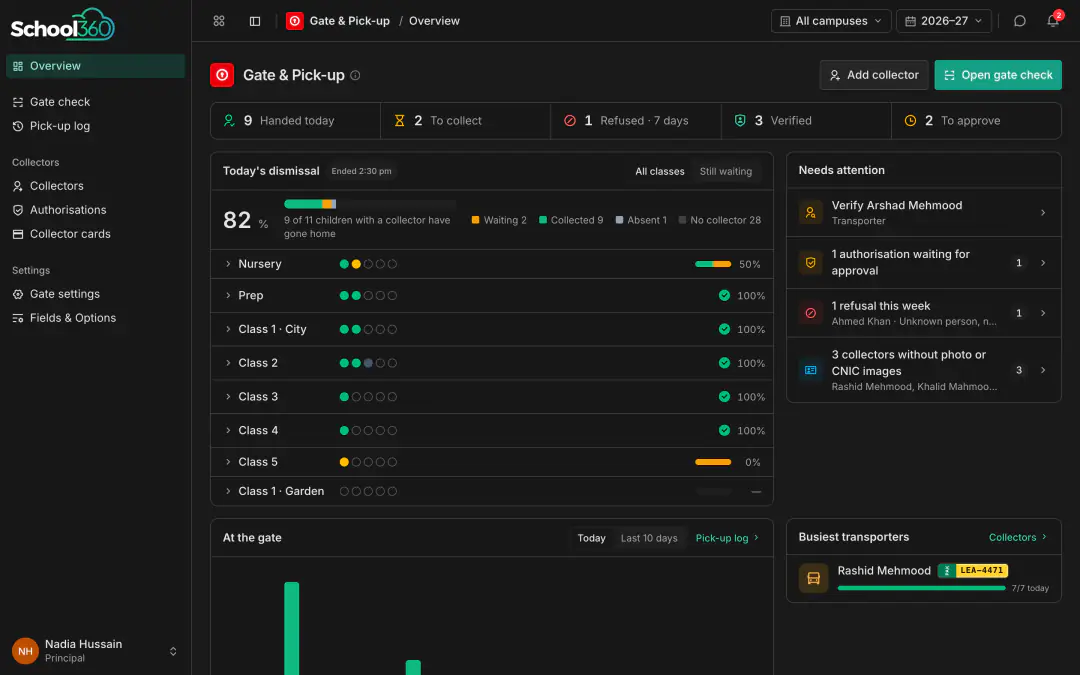Click the overall dismissal progress bar
The image size is (1080, 675).
[x=370, y=204]
